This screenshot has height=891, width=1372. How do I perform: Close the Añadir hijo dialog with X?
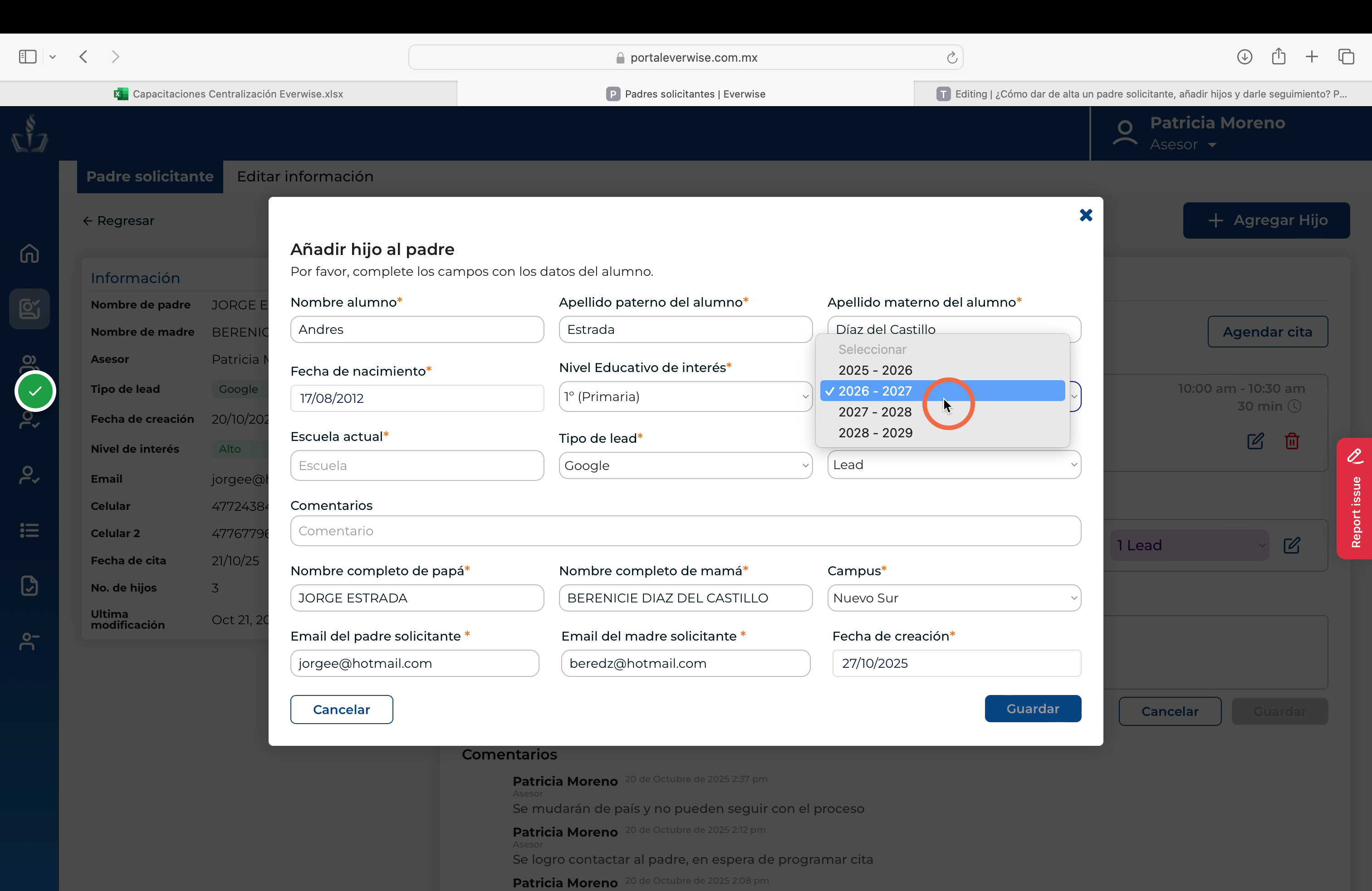[x=1086, y=215]
